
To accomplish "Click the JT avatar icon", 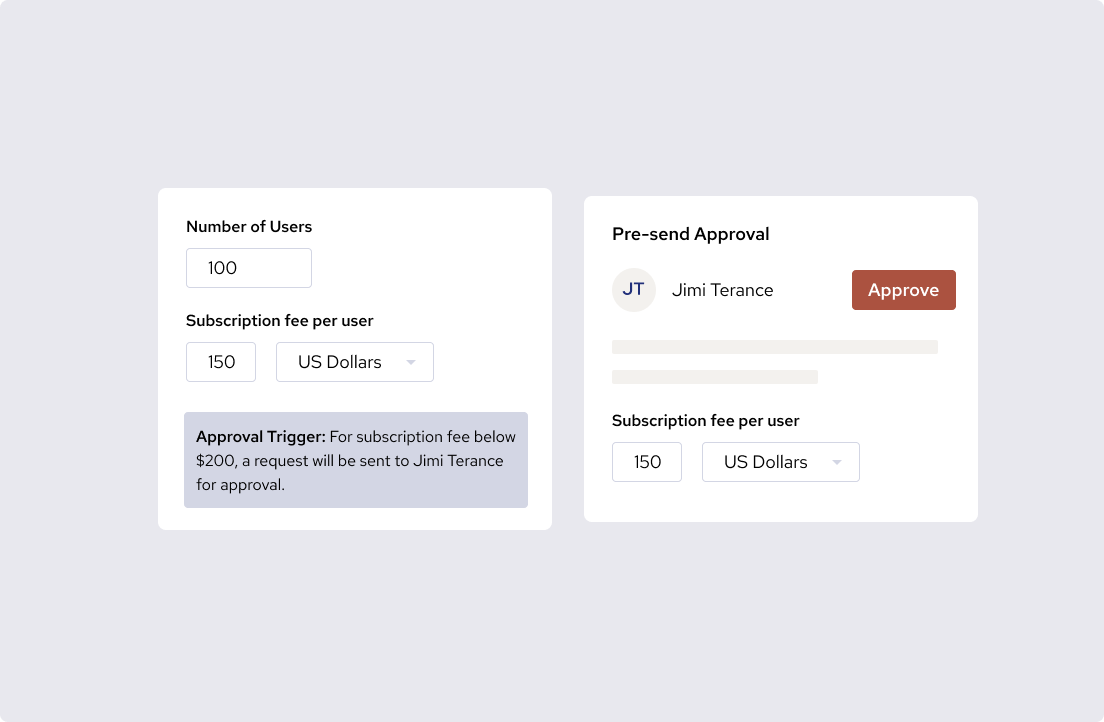I will tap(633, 290).
